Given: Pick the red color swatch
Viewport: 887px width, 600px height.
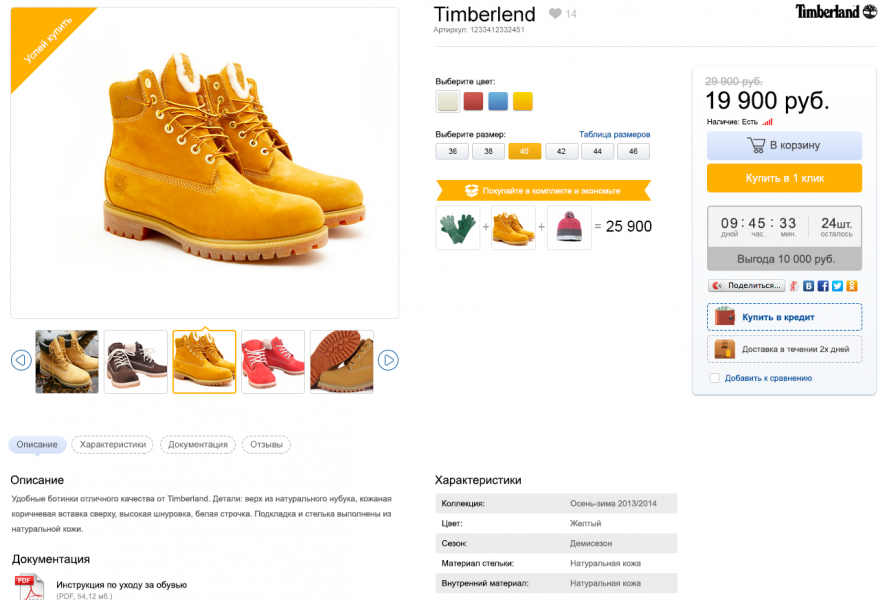Looking at the screenshot, I should (473, 101).
